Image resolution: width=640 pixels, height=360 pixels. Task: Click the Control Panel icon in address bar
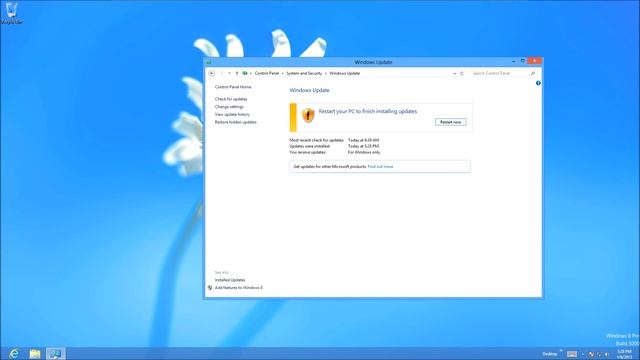coord(245,73)
